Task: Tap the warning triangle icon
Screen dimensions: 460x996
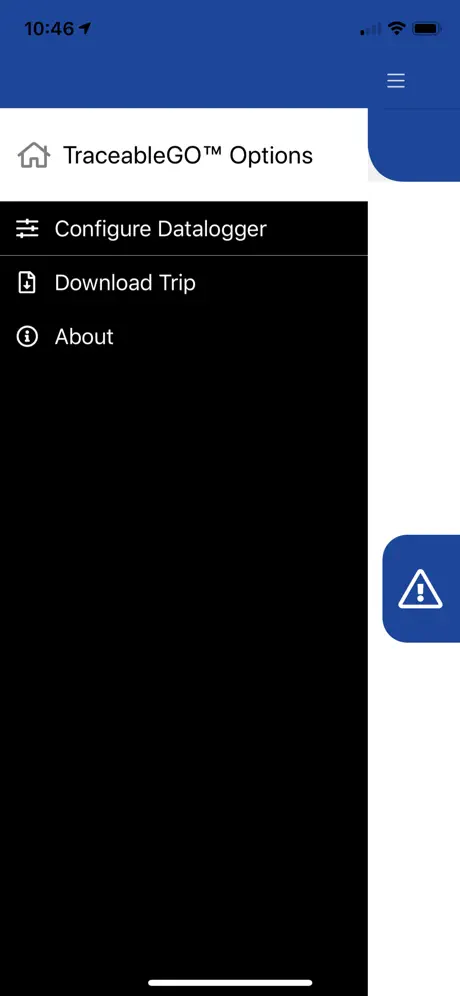Action: point(420,589)
